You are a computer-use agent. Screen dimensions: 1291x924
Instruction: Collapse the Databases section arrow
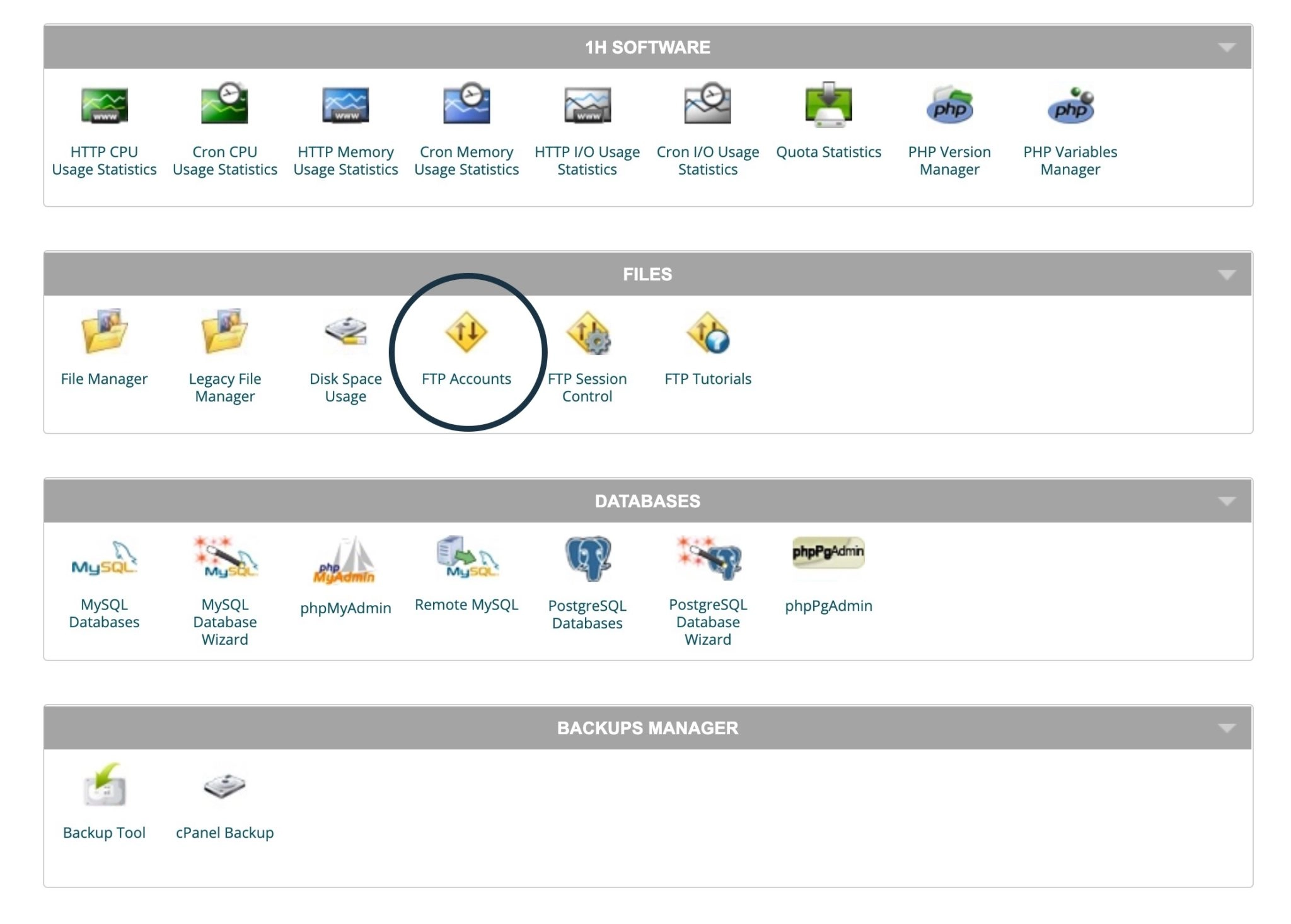[1227, 501]
